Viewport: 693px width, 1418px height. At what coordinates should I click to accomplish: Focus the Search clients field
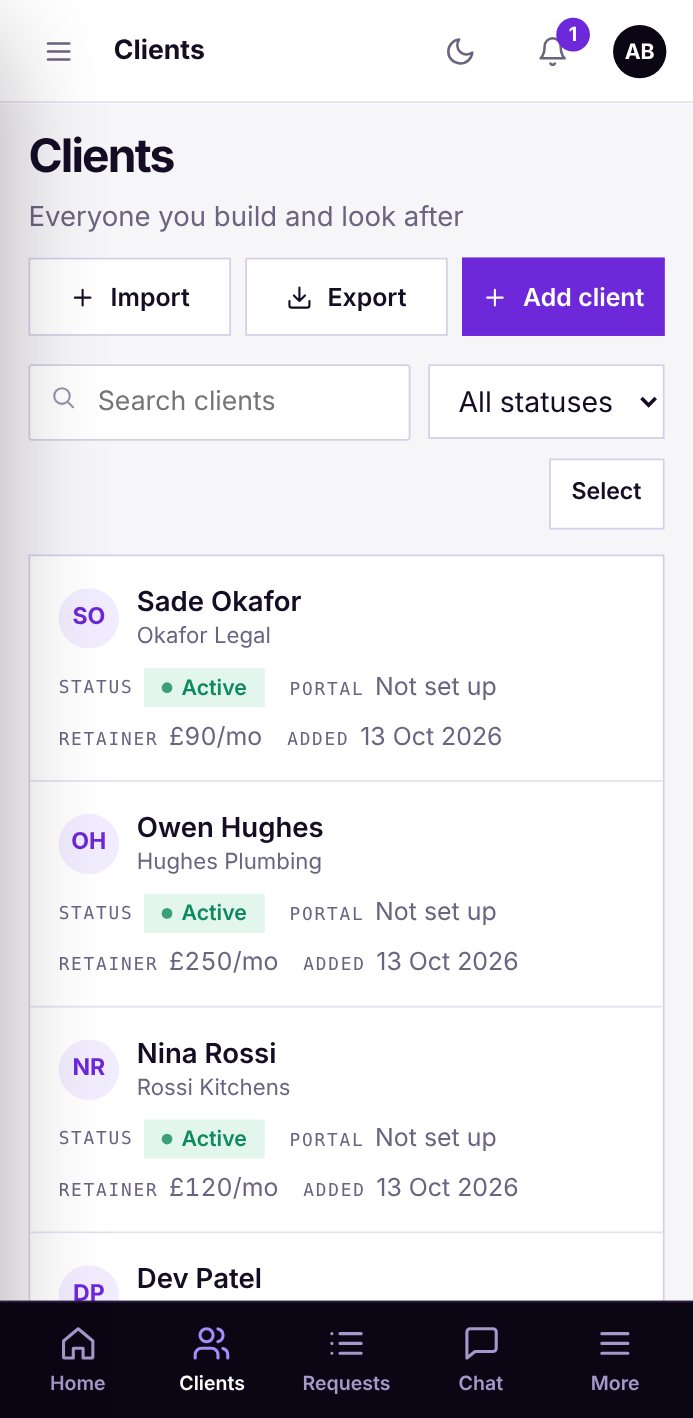[x=220, y=401]
